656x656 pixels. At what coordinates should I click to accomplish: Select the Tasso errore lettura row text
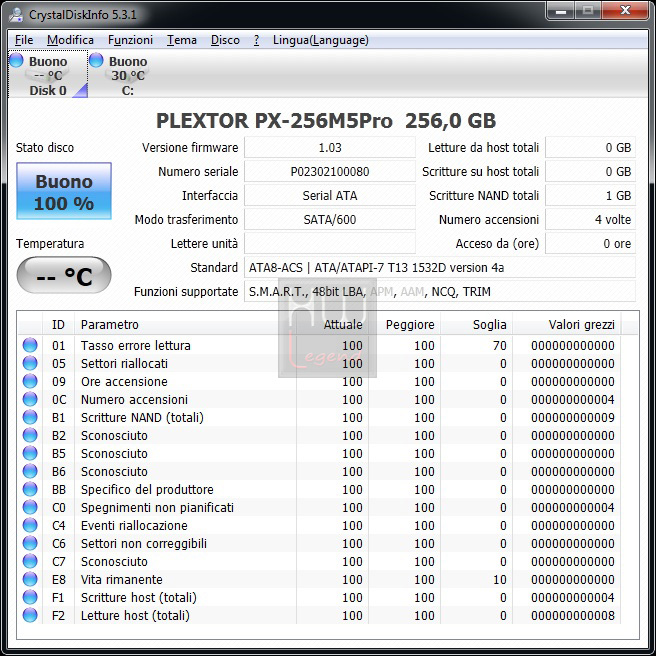(x=136, y=345)
